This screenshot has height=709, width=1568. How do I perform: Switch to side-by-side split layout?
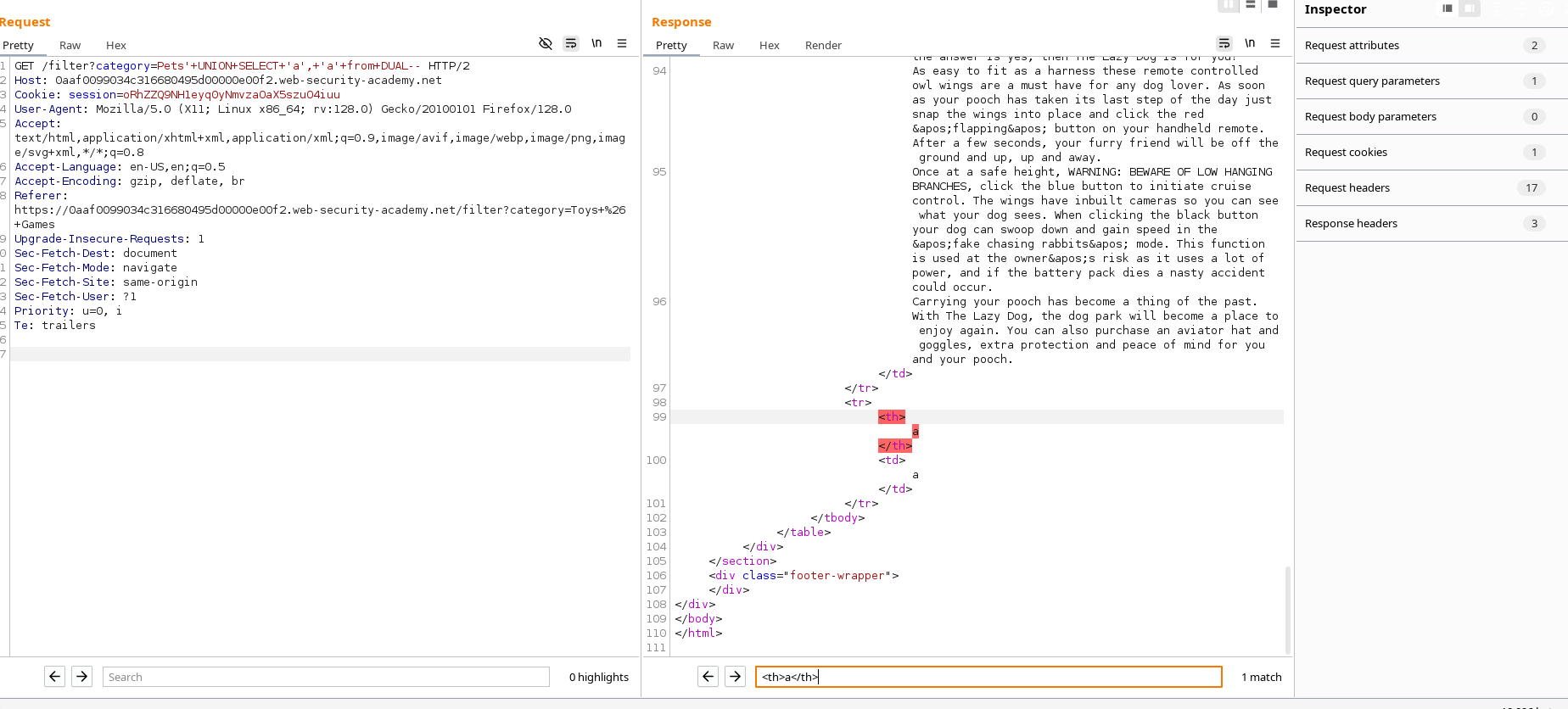click(1228, 5)
